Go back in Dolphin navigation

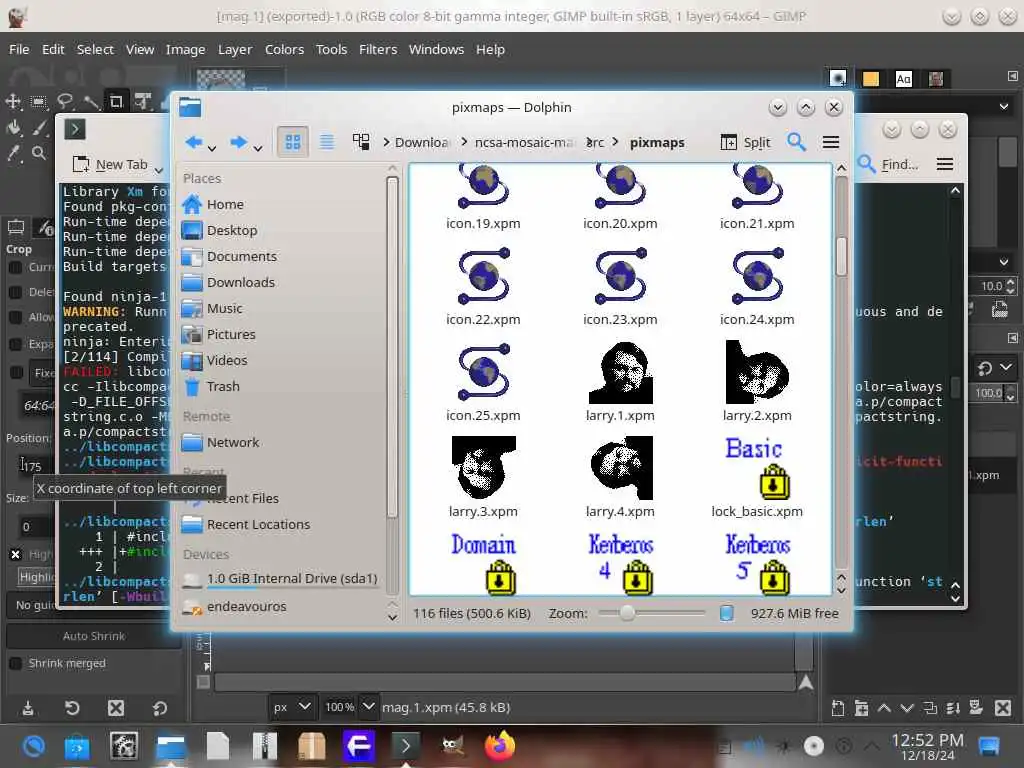194,142
